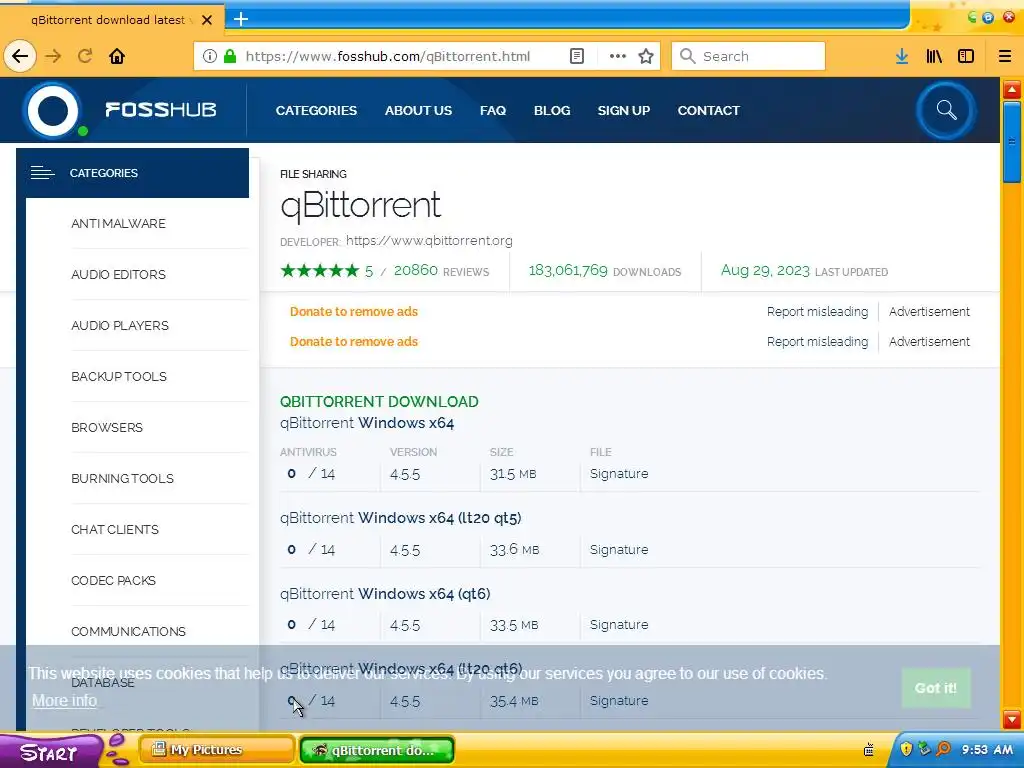
Task: Click the five-star rating icons
Action: [320, 270]
